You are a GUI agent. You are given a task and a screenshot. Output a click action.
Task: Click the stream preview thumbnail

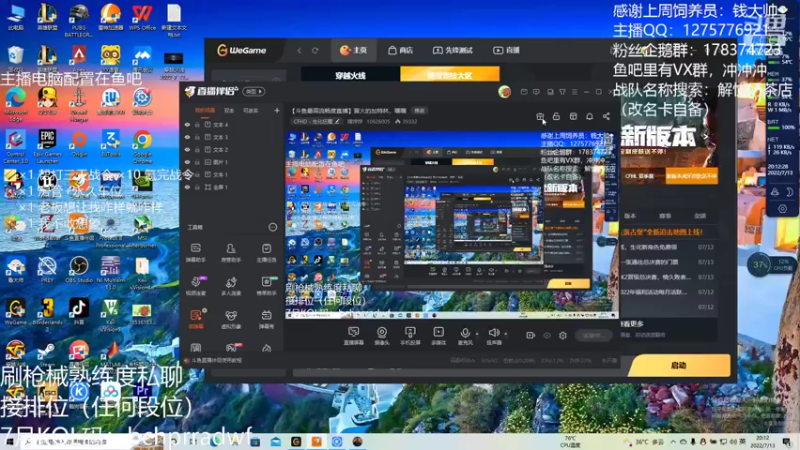[452, 225]
